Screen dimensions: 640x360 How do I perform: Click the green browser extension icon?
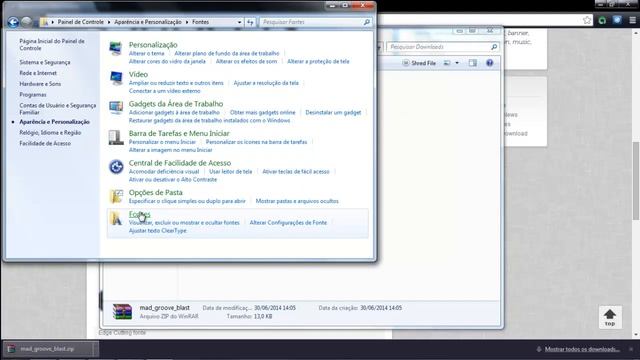(602, 20)
